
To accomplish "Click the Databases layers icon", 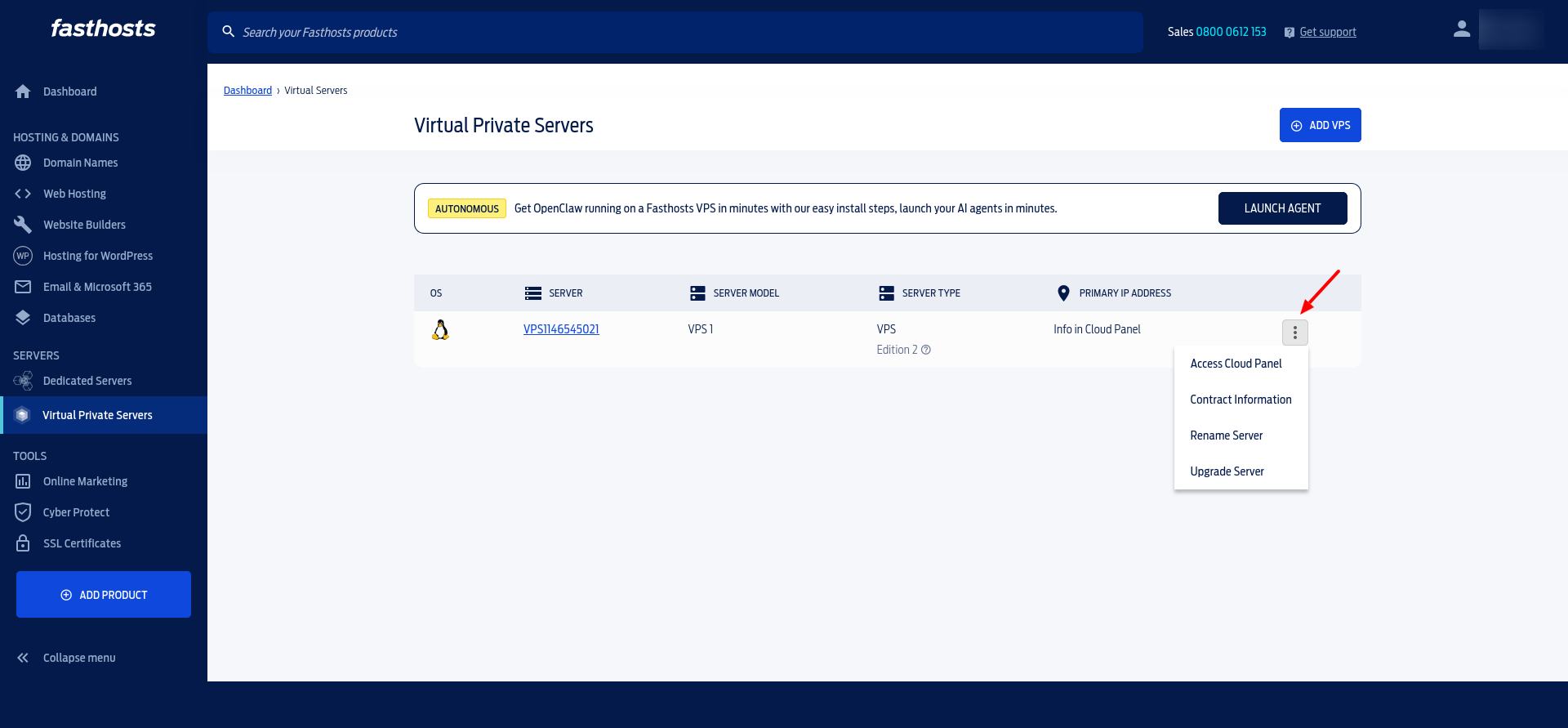I will (x=23, y=318).
